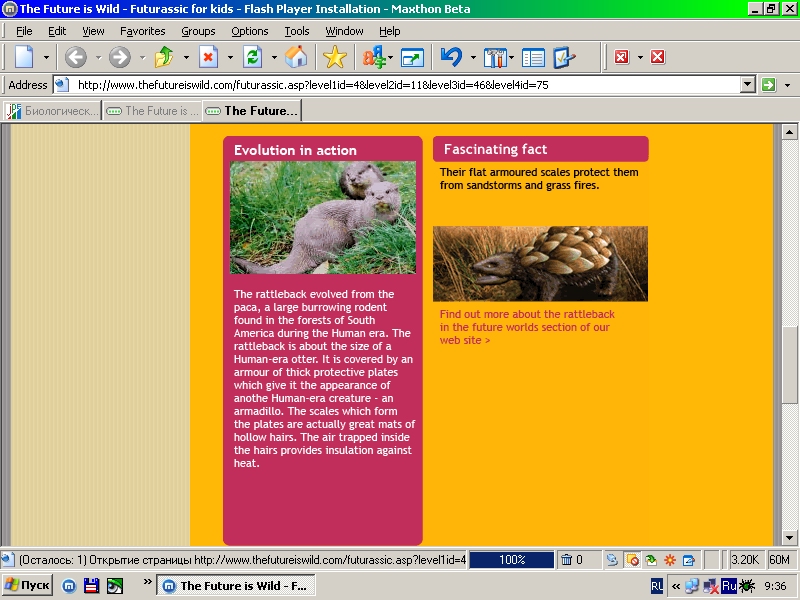
Task: Toggle popup blocker icon in status bar
Action: coord(632,560)
